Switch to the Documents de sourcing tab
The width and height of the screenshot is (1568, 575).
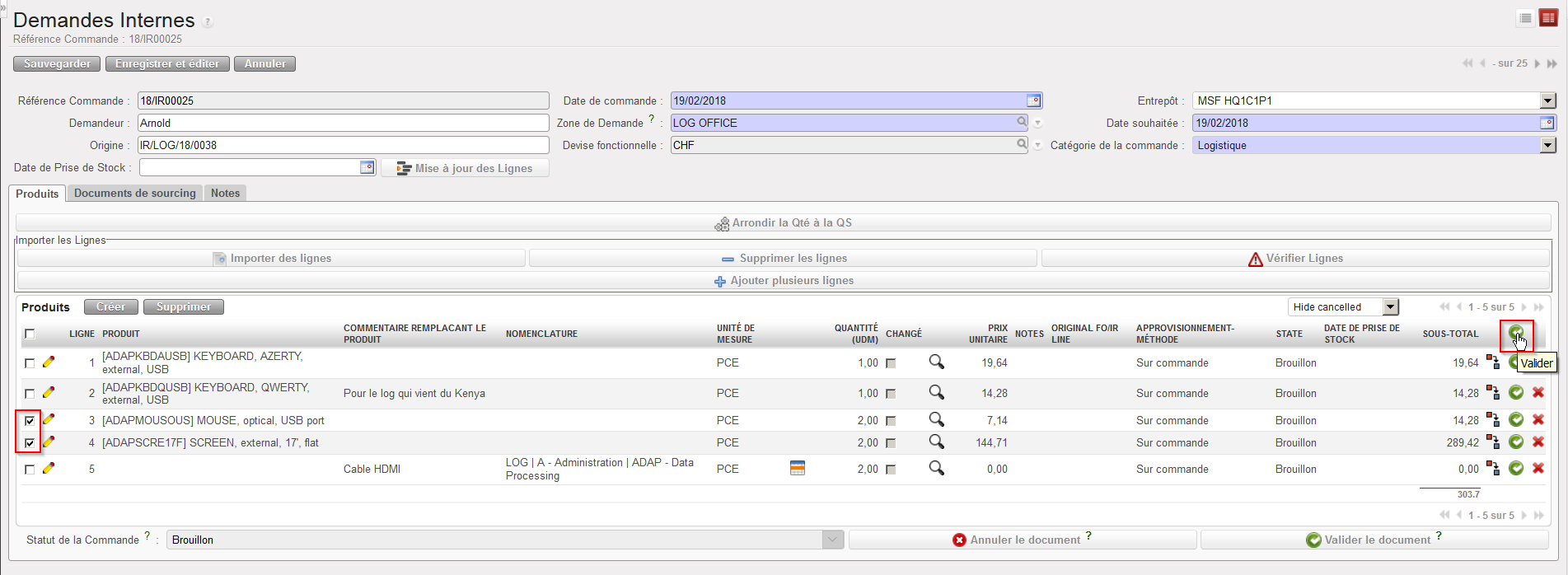(x=135, y=193)
